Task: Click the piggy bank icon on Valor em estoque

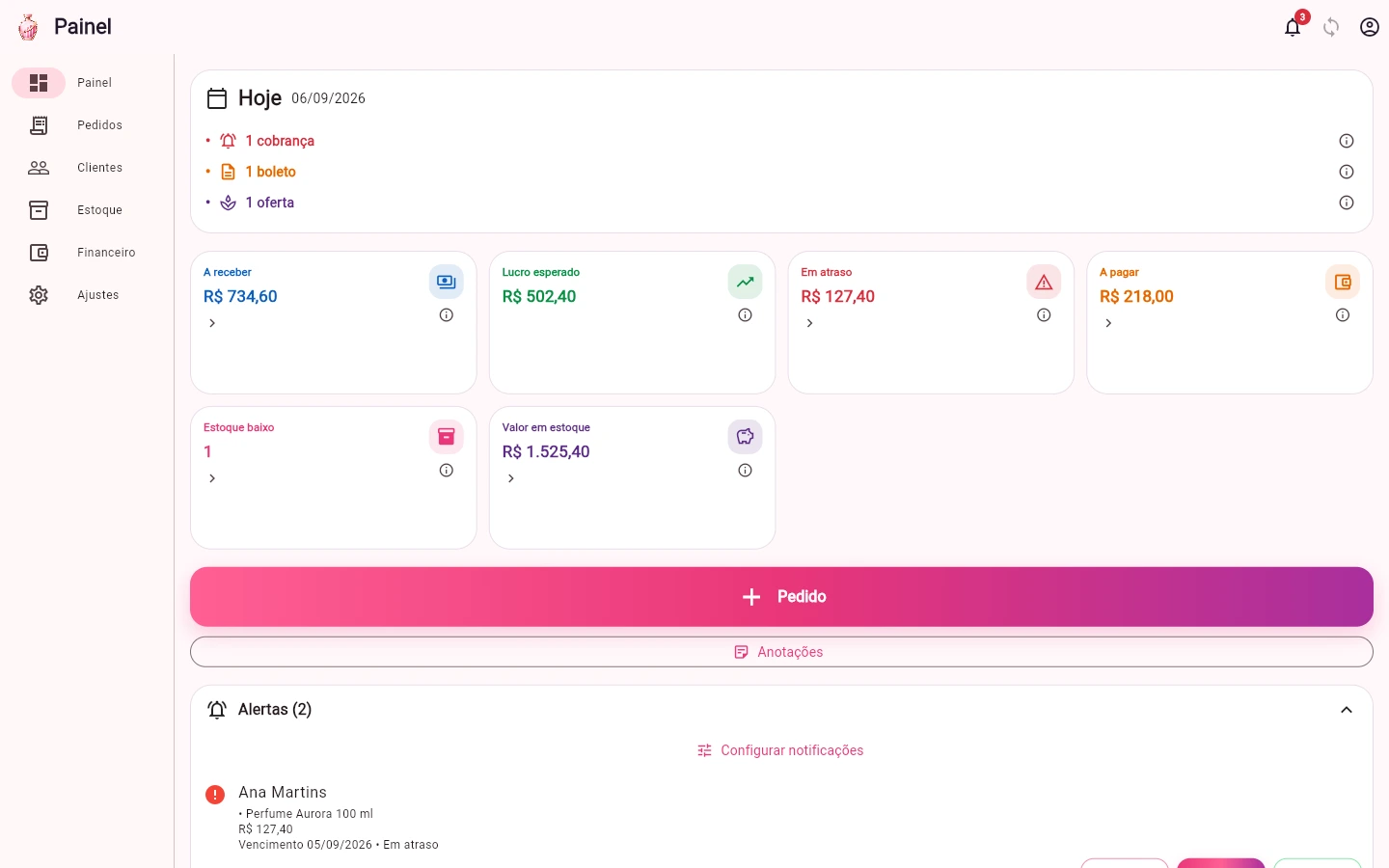Action: point(746,437)
